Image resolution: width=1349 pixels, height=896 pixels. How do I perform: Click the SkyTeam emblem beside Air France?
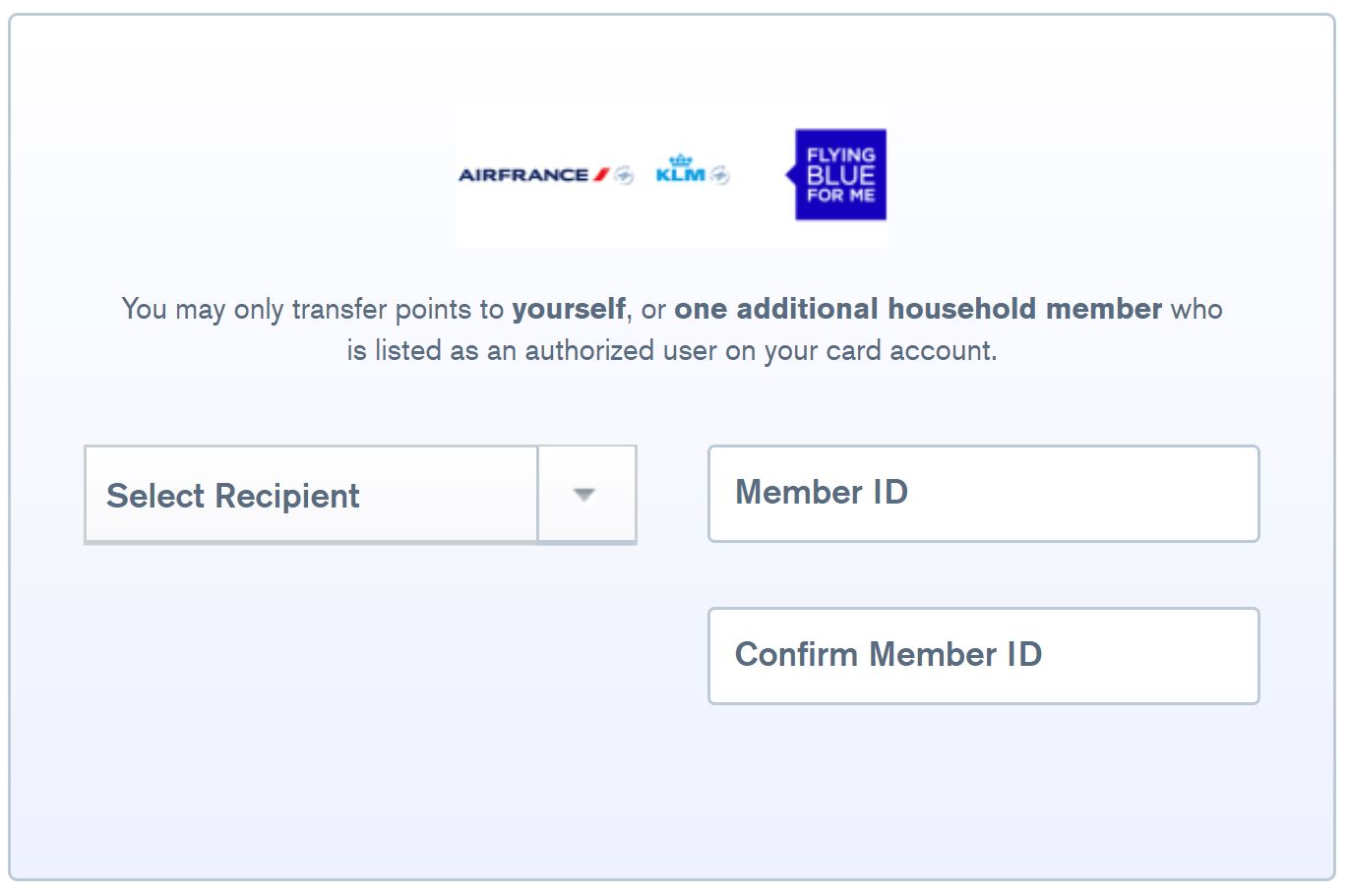point(624,176)
